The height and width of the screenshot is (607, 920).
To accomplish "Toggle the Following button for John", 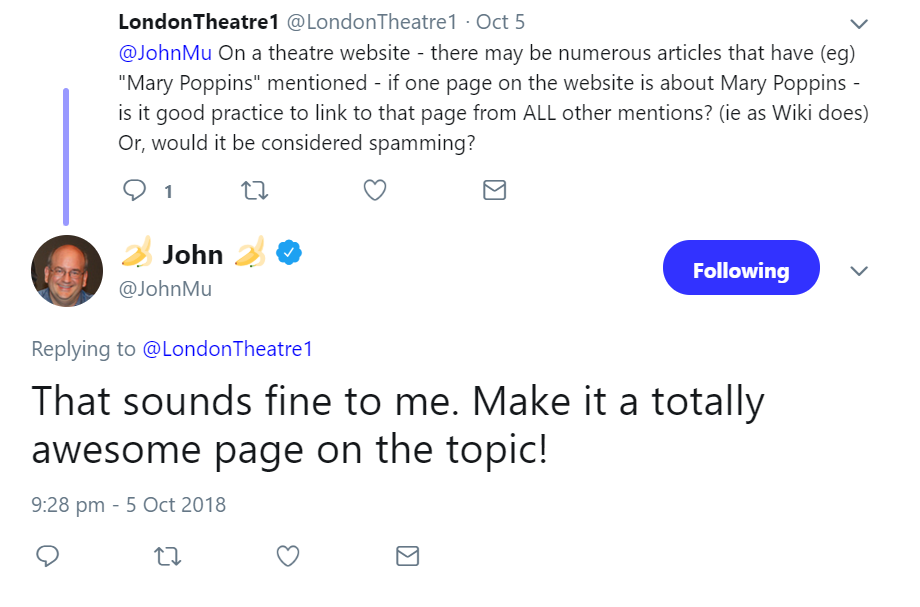I will pos(740,270).
